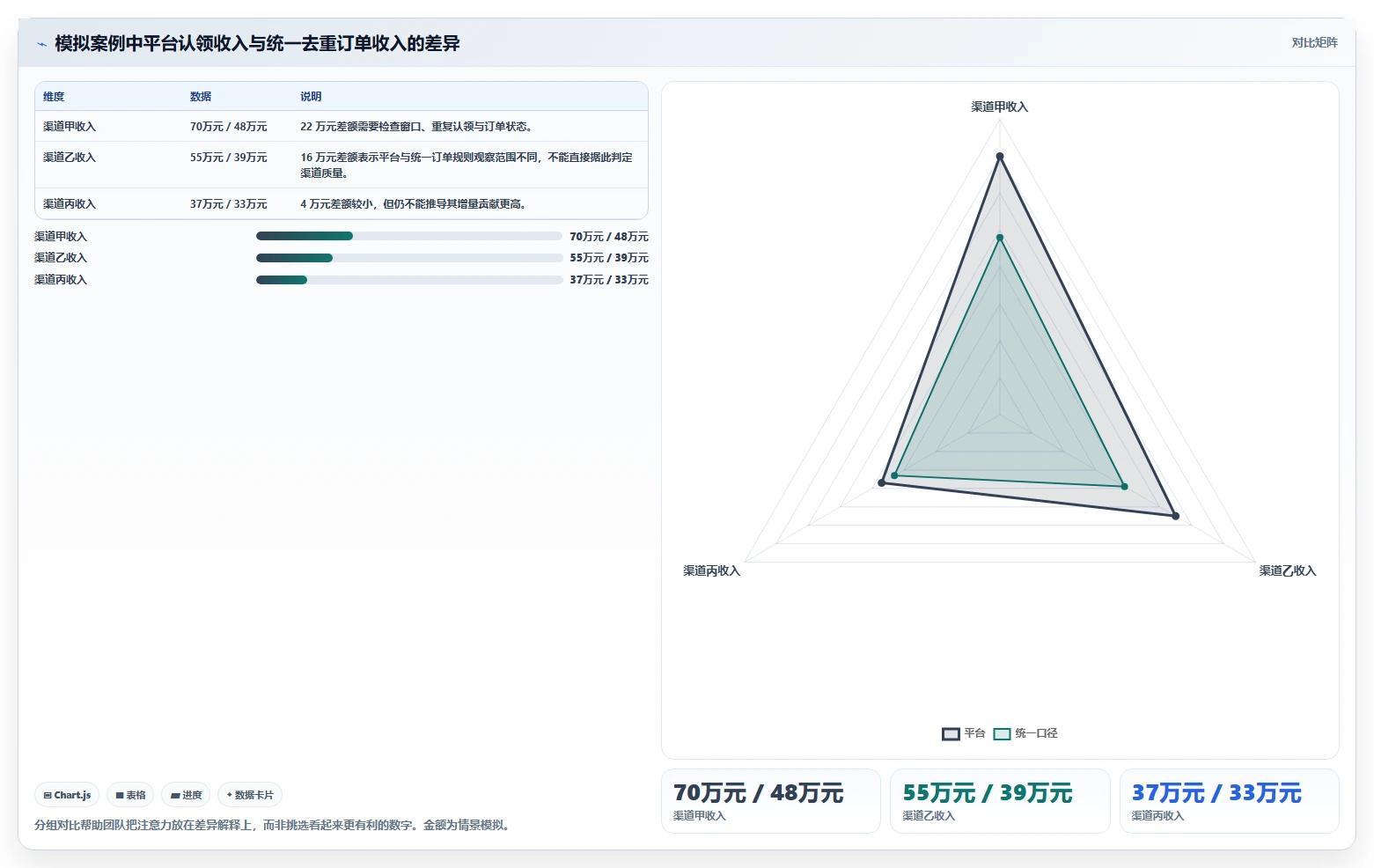Click the 对比矩阵 label in header
1374x868 pixels.
click(x=1314, y=43)
